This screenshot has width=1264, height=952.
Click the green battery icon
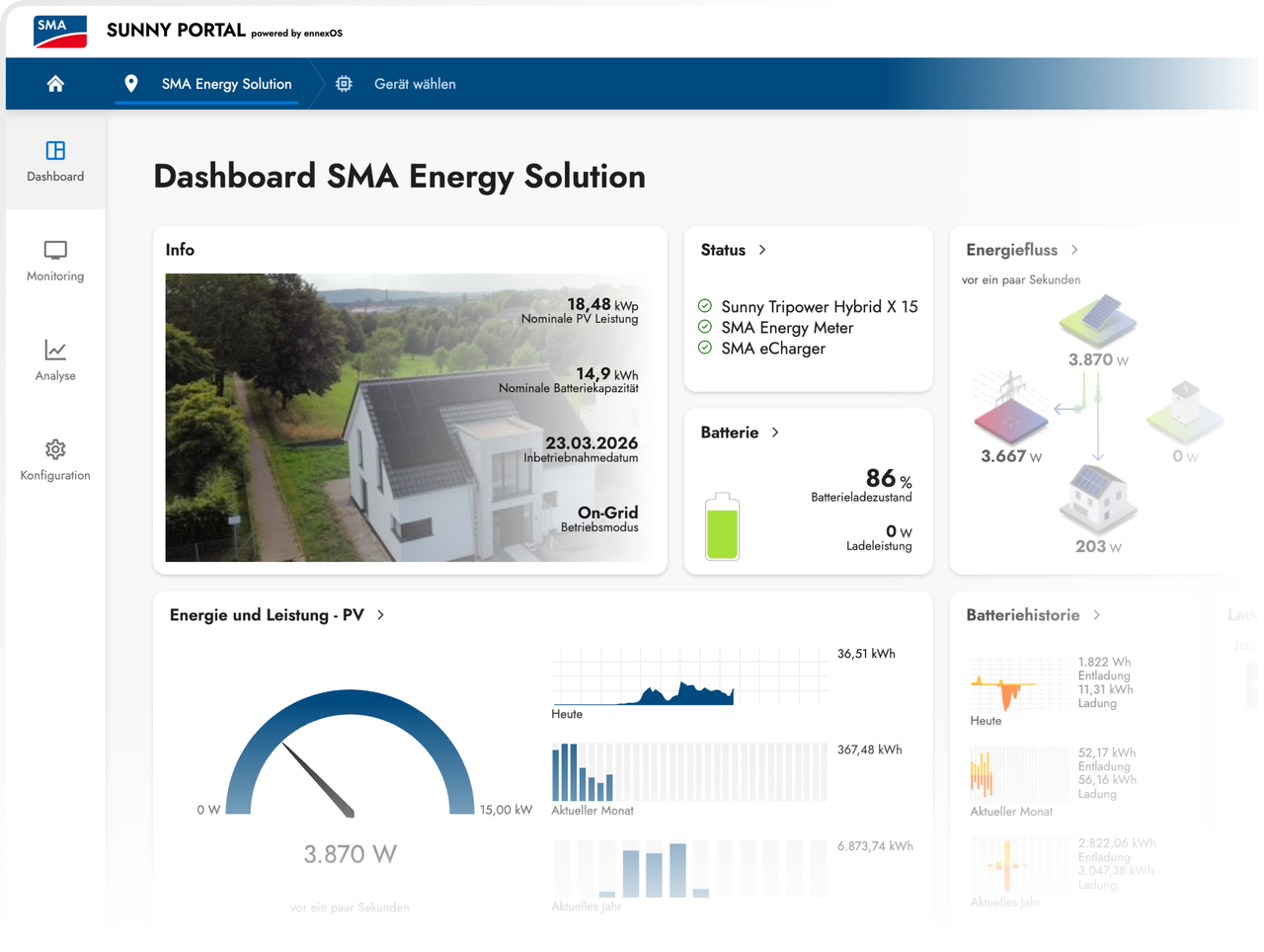pyautogui.click(x=722, y=526)
